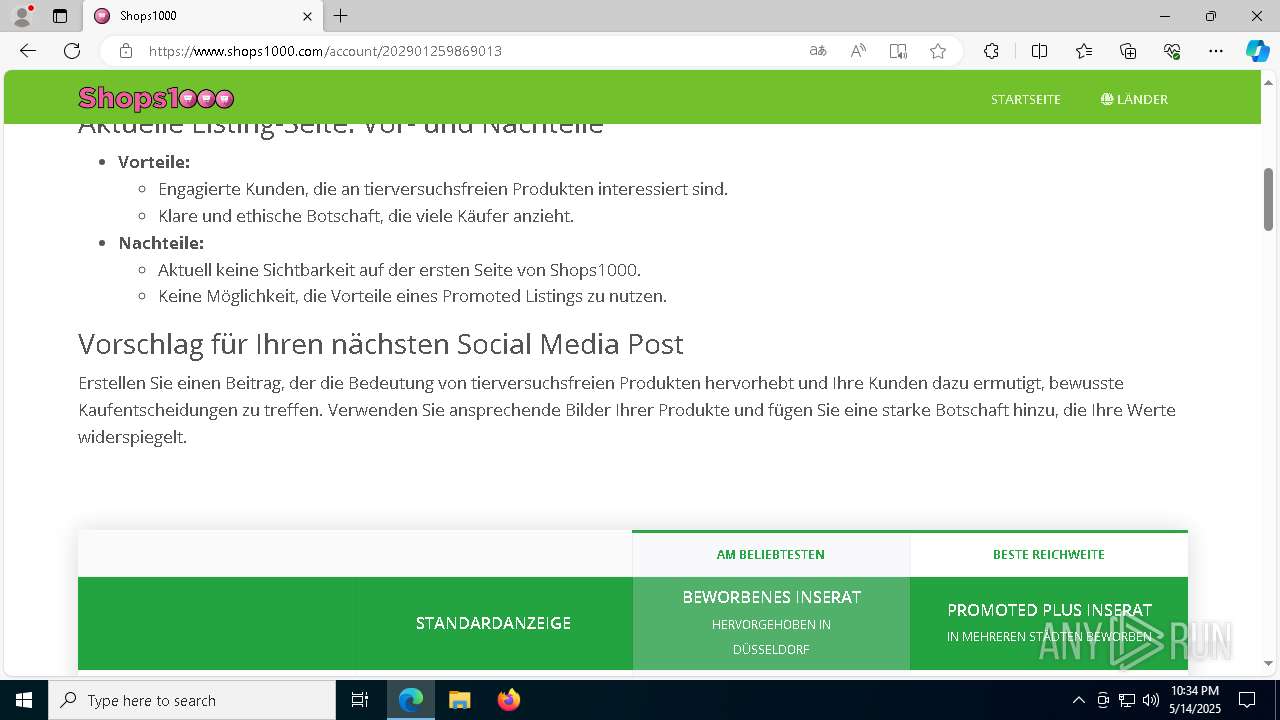The height and width of the screenshot is (720, 1280).
Task: Open File Explorer from the taskbar
Action: tap(459, 700)
